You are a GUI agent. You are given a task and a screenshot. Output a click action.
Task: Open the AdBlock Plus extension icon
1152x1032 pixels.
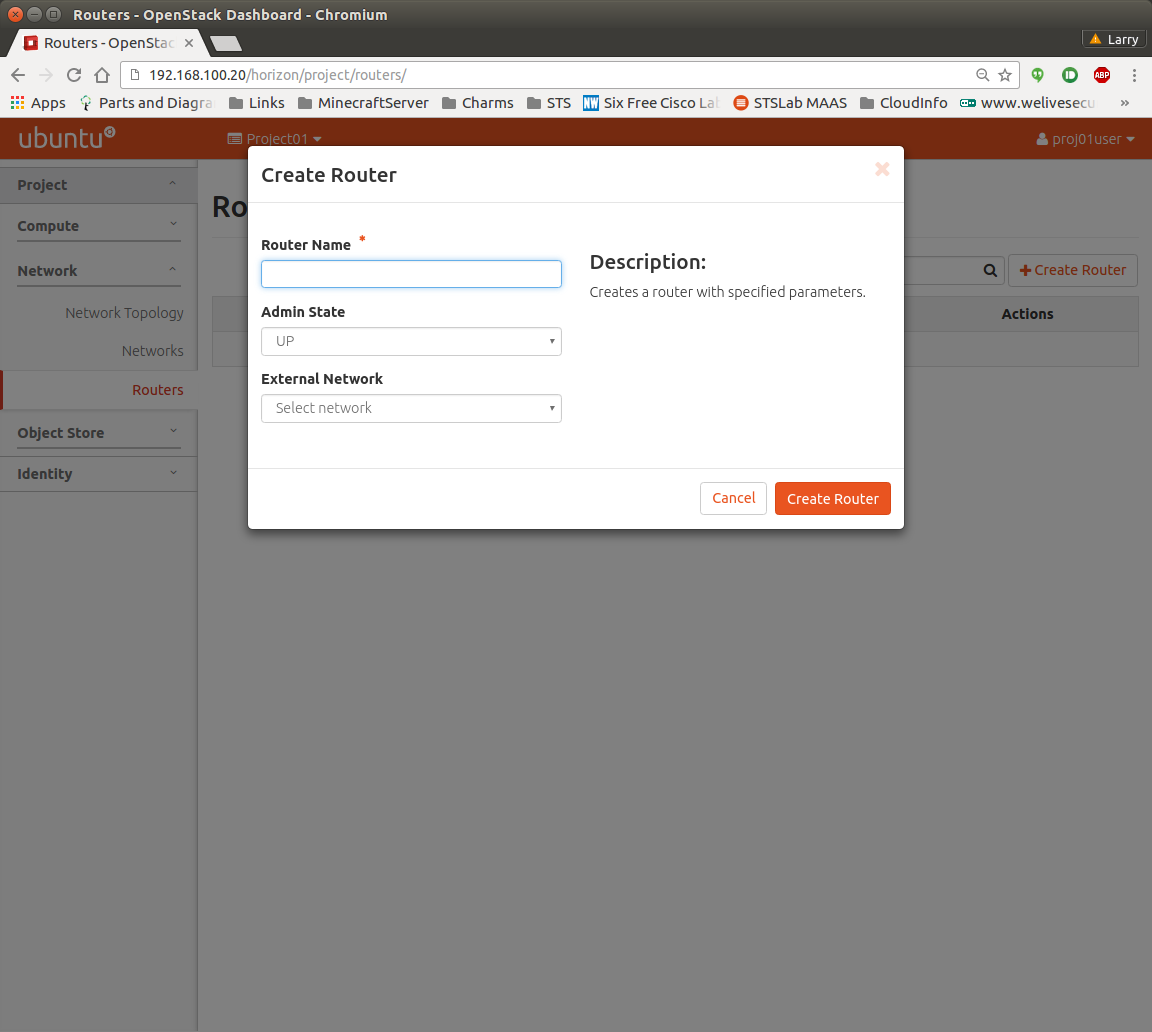click(1101, 75)
